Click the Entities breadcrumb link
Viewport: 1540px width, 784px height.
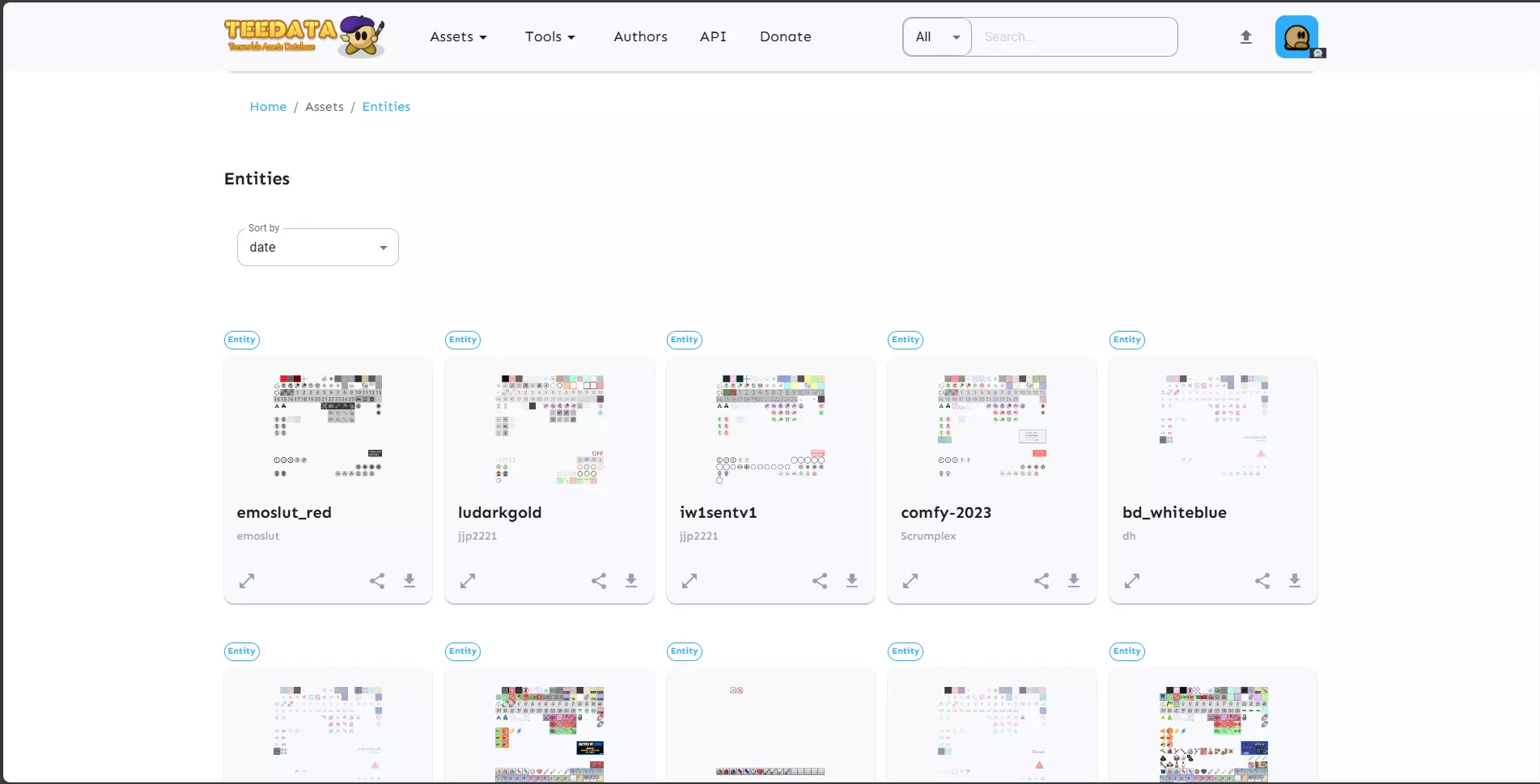pyautogui.click(x=386, y=107)
